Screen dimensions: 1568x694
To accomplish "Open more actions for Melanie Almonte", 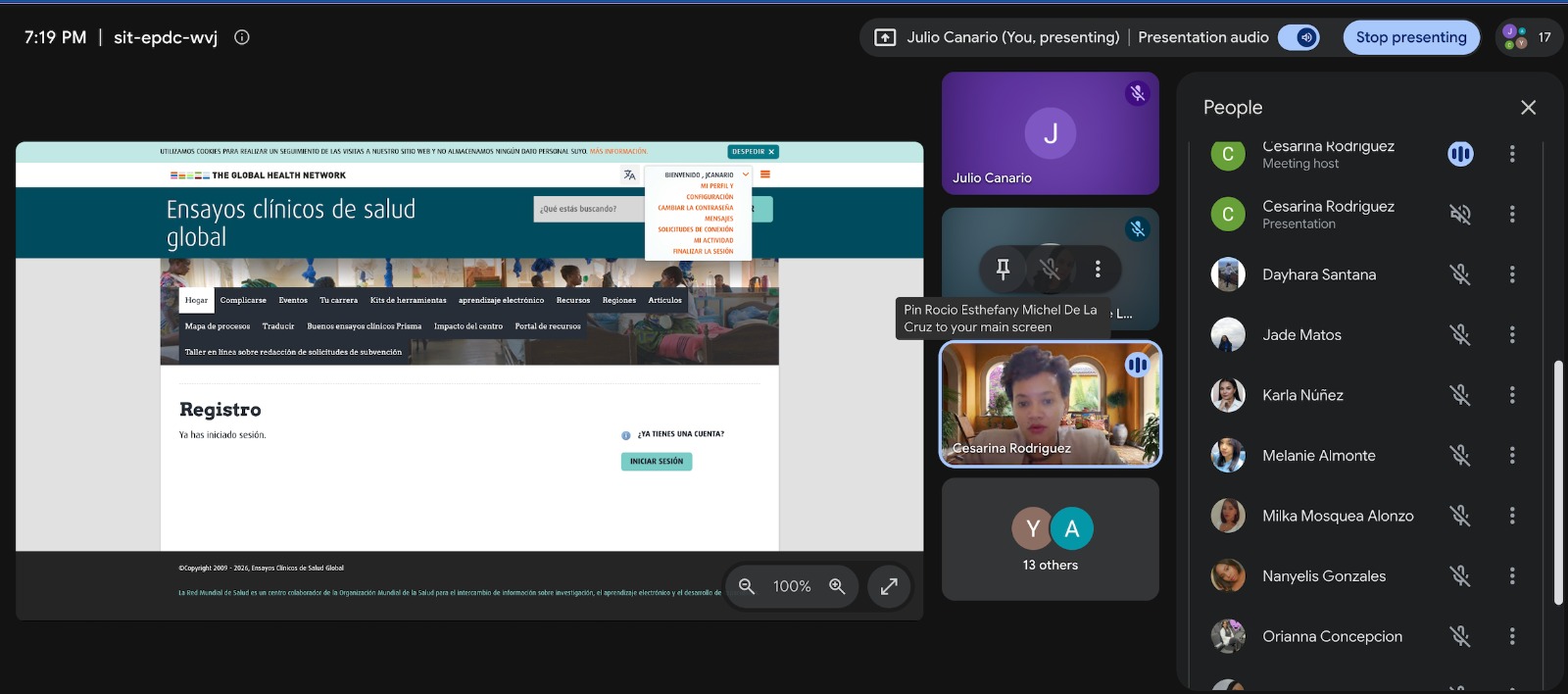I will click(x=1512, y=456).
